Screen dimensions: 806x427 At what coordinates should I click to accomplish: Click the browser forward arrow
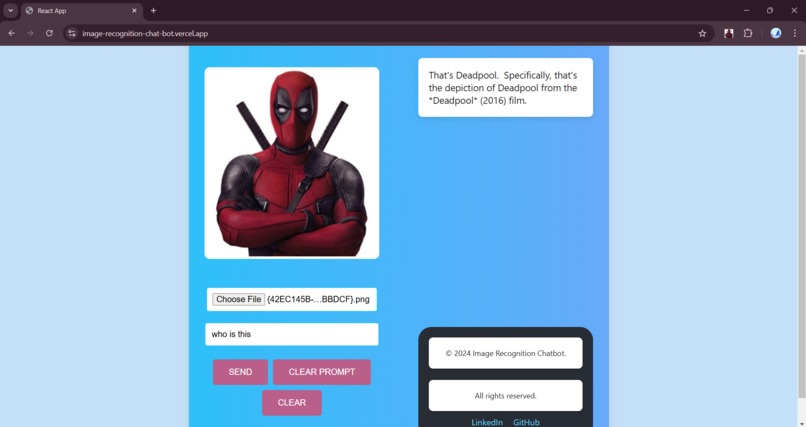(x=30, y=33)
